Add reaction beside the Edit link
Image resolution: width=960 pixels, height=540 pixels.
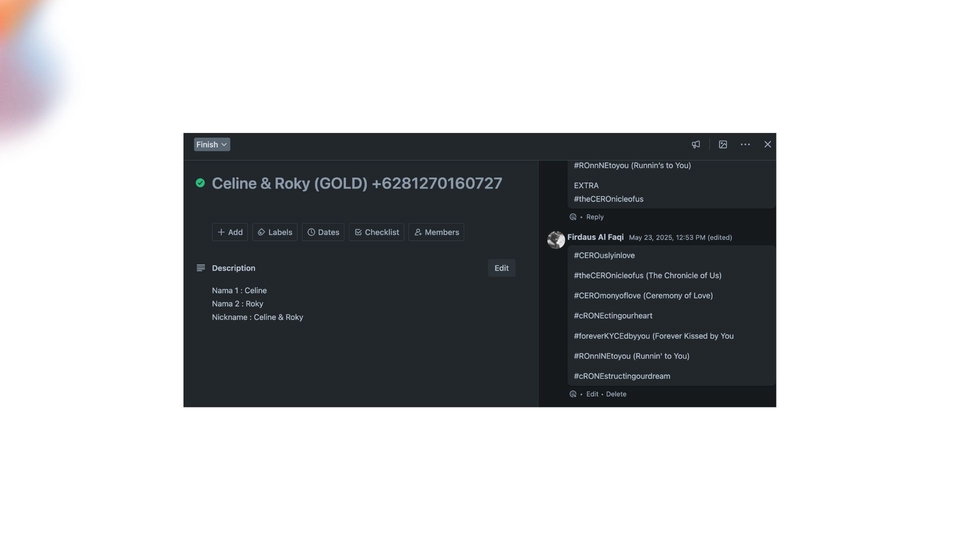[x=573, y=394]
